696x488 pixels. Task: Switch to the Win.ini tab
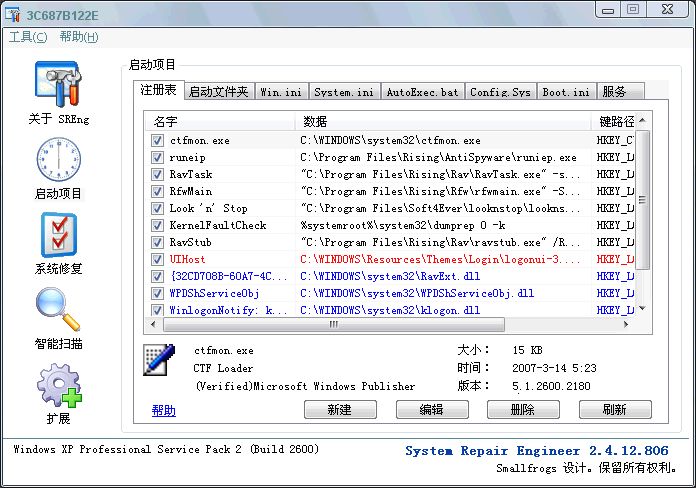click(281, 91)
